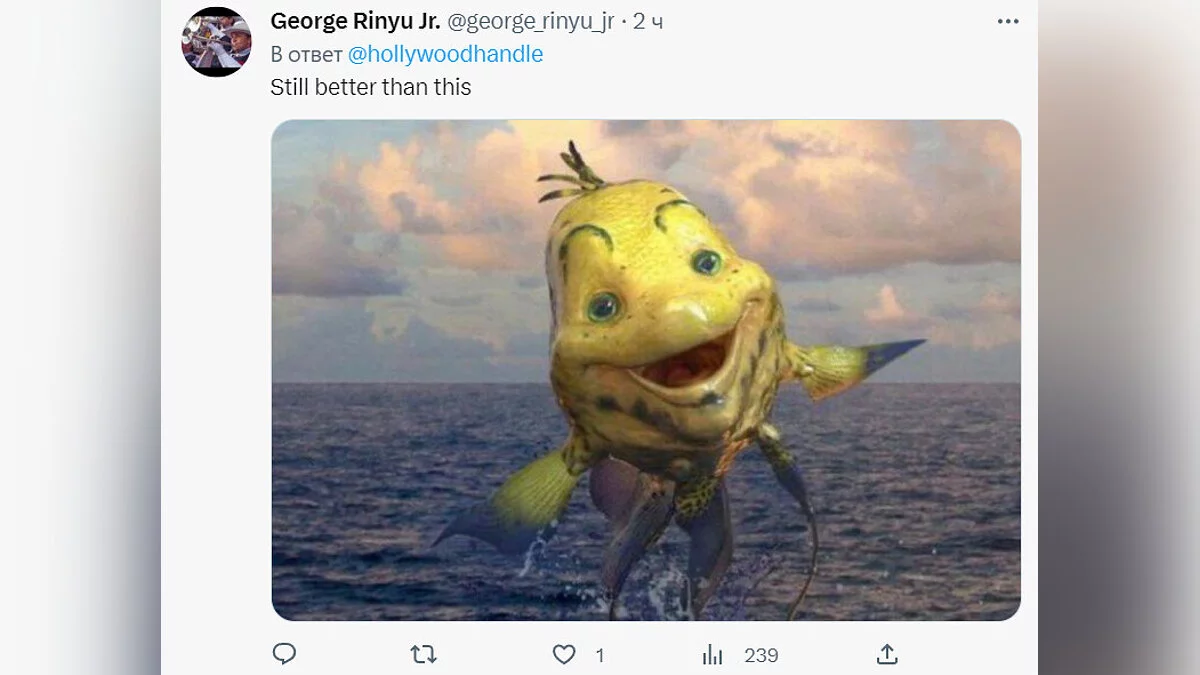The width and height of the screenshot is (1200, 675).
Task: Click the view count showing 239
Action: [761, 656]
